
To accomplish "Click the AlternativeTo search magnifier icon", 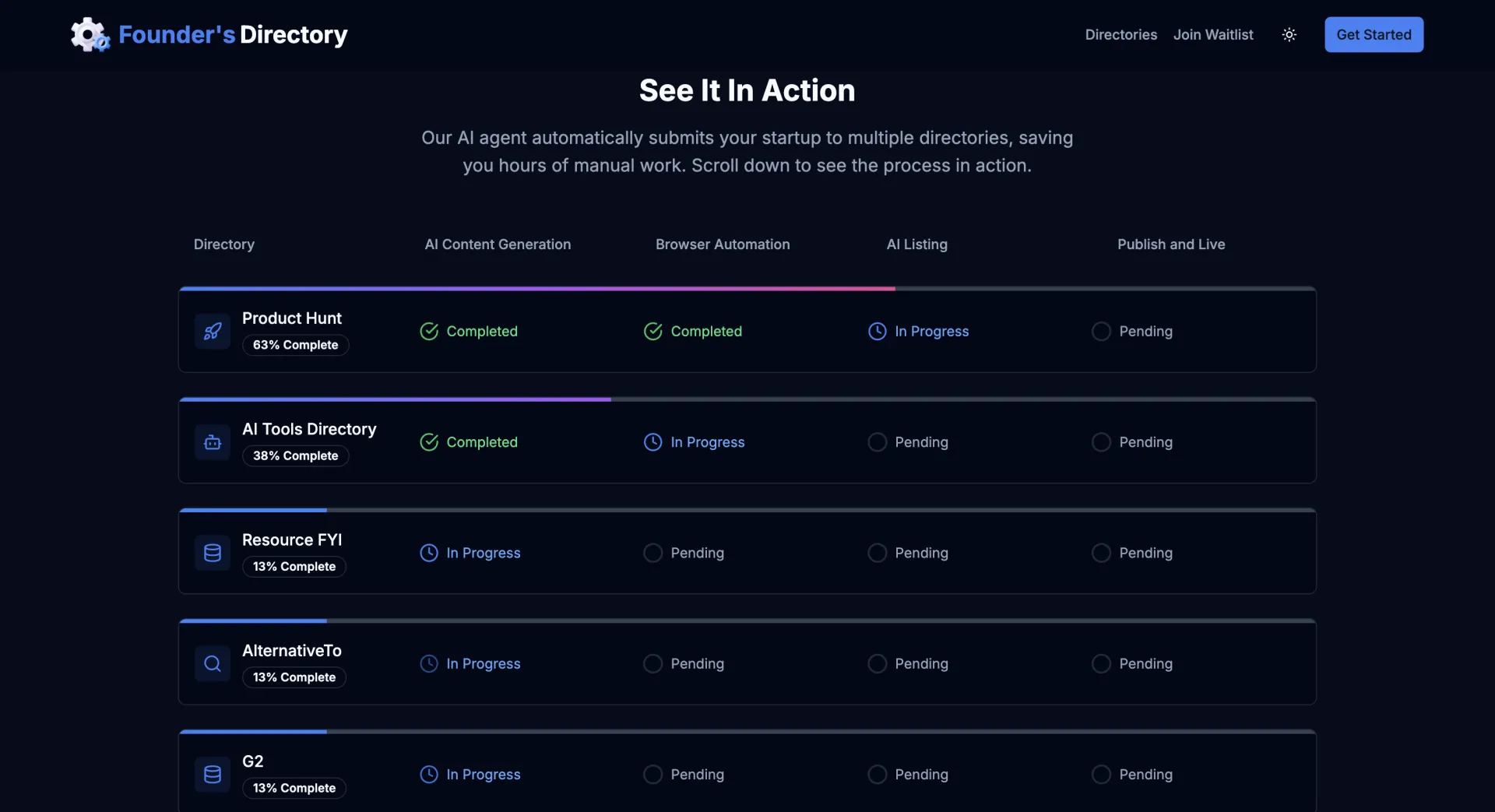I will 213,663.
